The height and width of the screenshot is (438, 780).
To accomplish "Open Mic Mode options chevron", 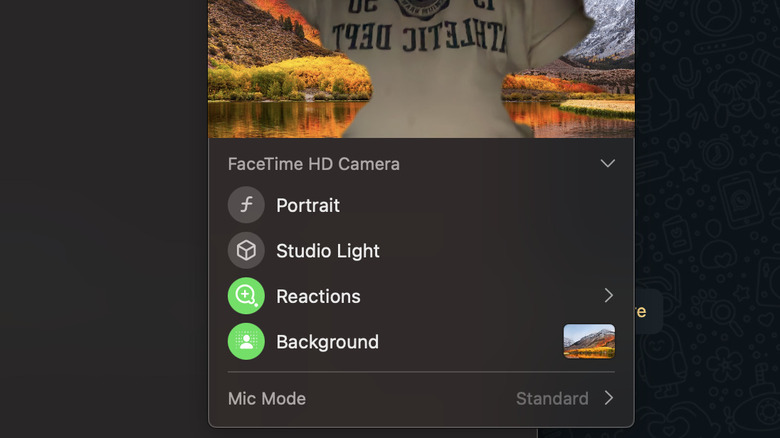I will click(608, 398).
